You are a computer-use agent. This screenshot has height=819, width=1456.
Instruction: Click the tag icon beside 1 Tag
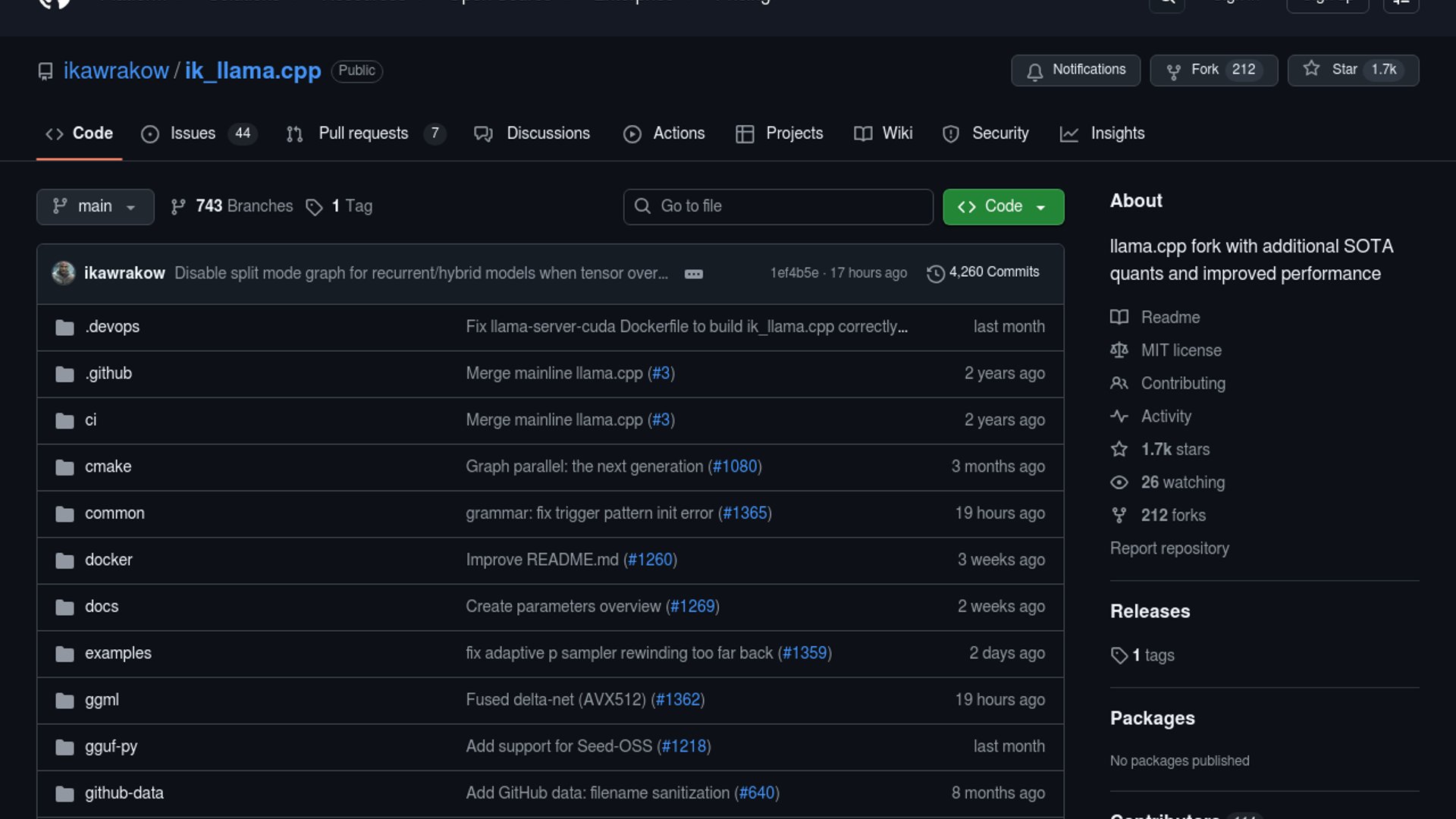click(314, 207)
